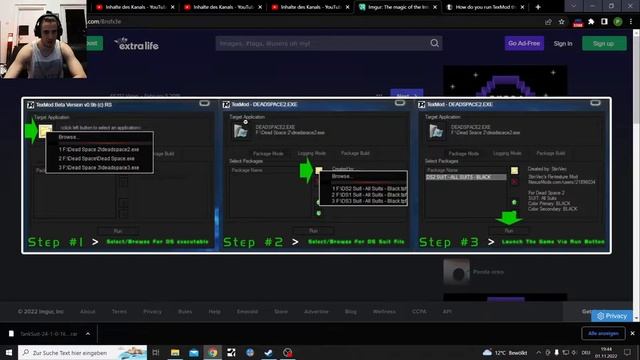Click the green Sign up button

click(x=604, y=43)
